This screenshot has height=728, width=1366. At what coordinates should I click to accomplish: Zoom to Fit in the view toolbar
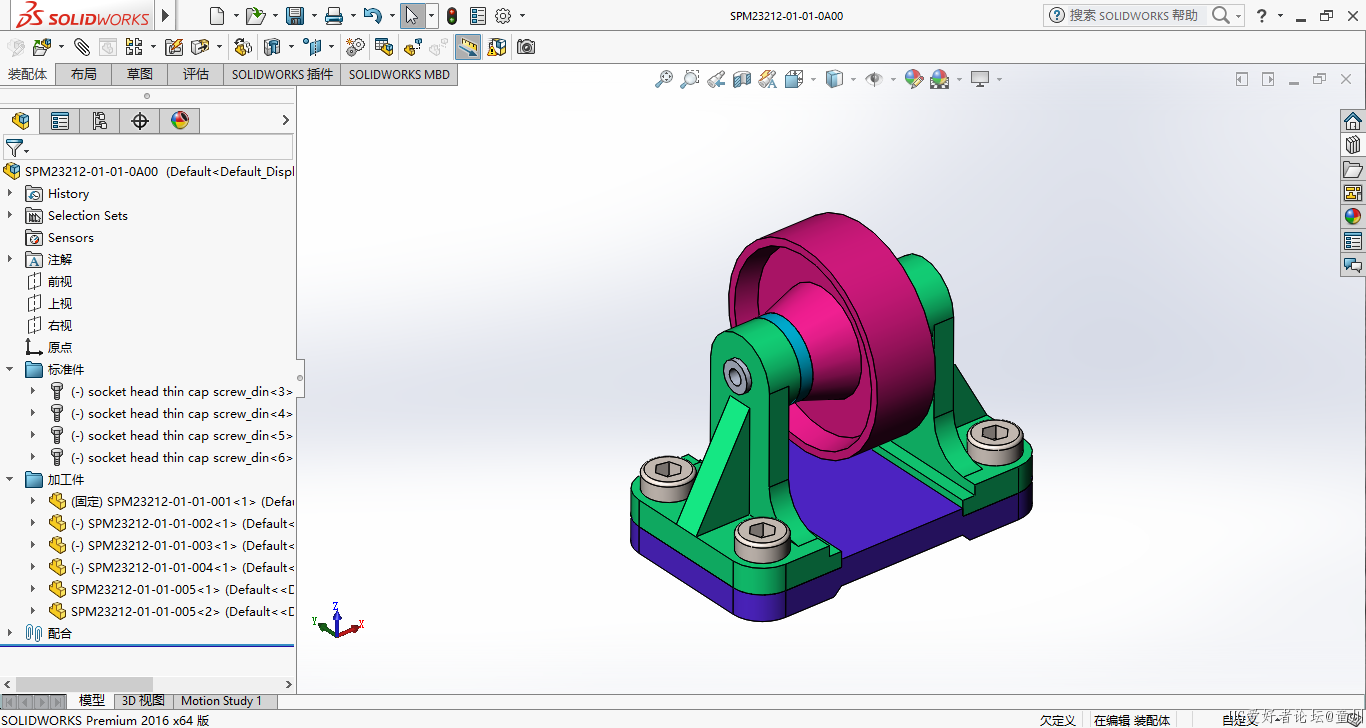[664, 79]
